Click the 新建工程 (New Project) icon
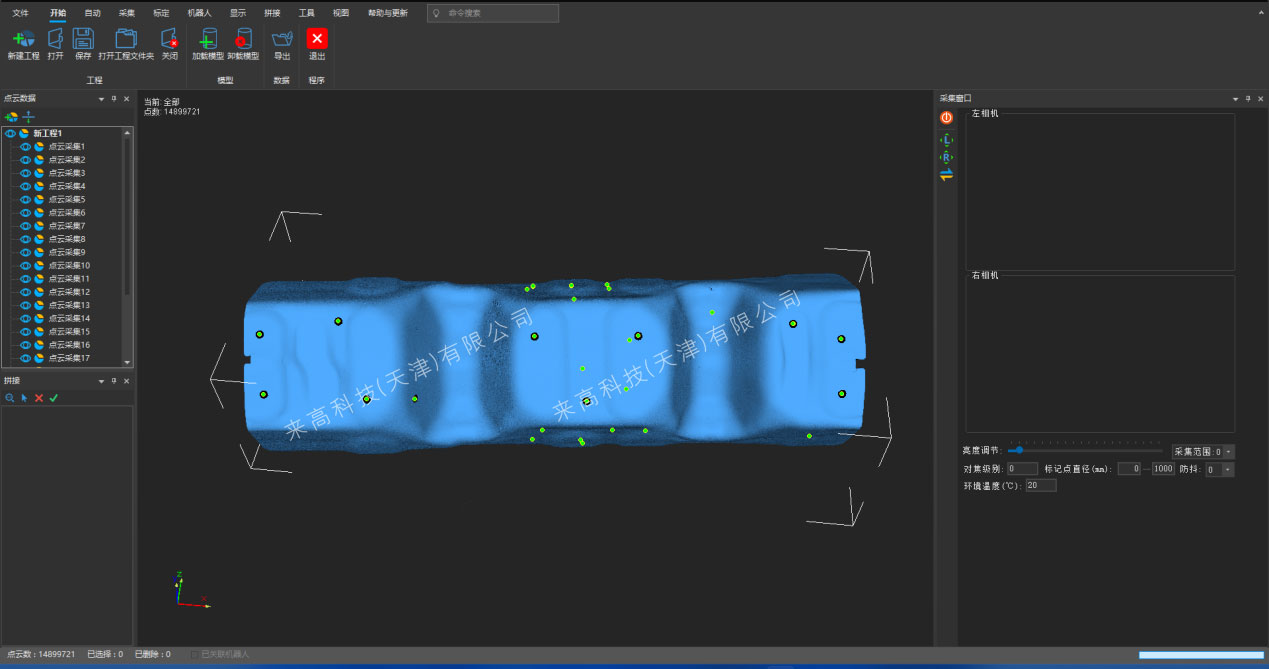Viewport: 1269px width, 669px height. tap(23, 39)
